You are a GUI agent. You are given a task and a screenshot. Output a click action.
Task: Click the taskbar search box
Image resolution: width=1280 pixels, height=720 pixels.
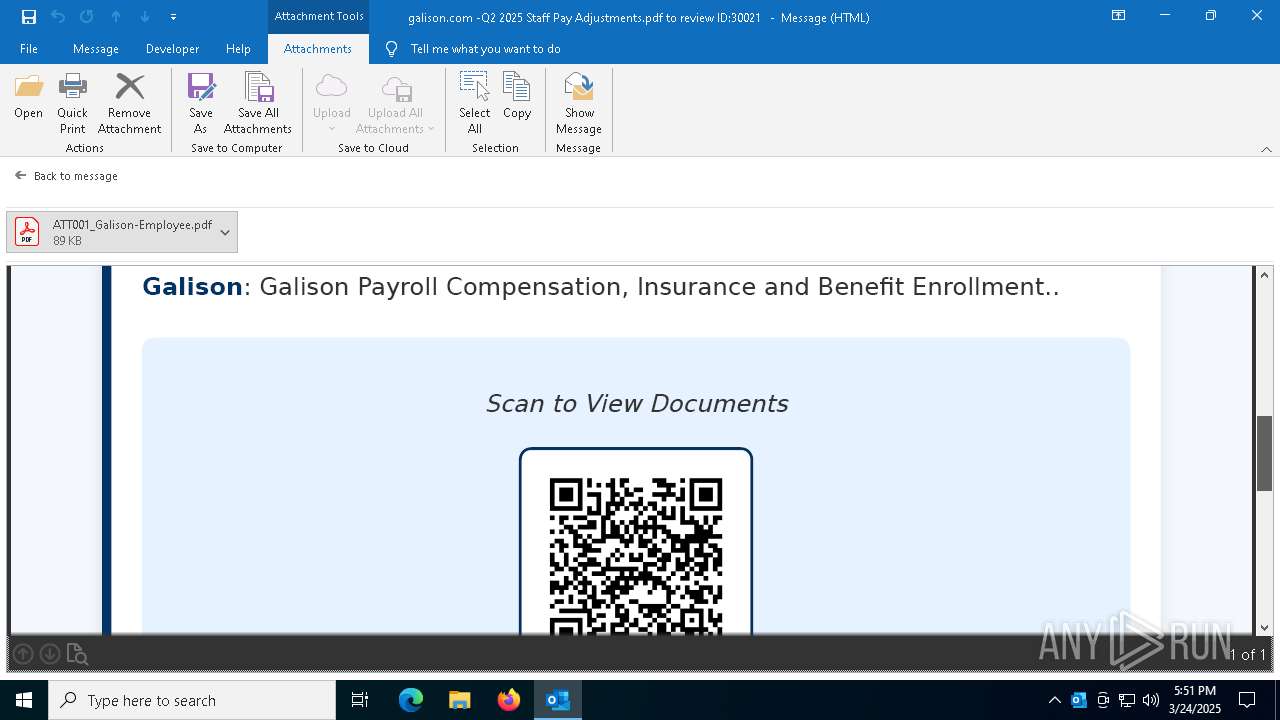(192, 700)
